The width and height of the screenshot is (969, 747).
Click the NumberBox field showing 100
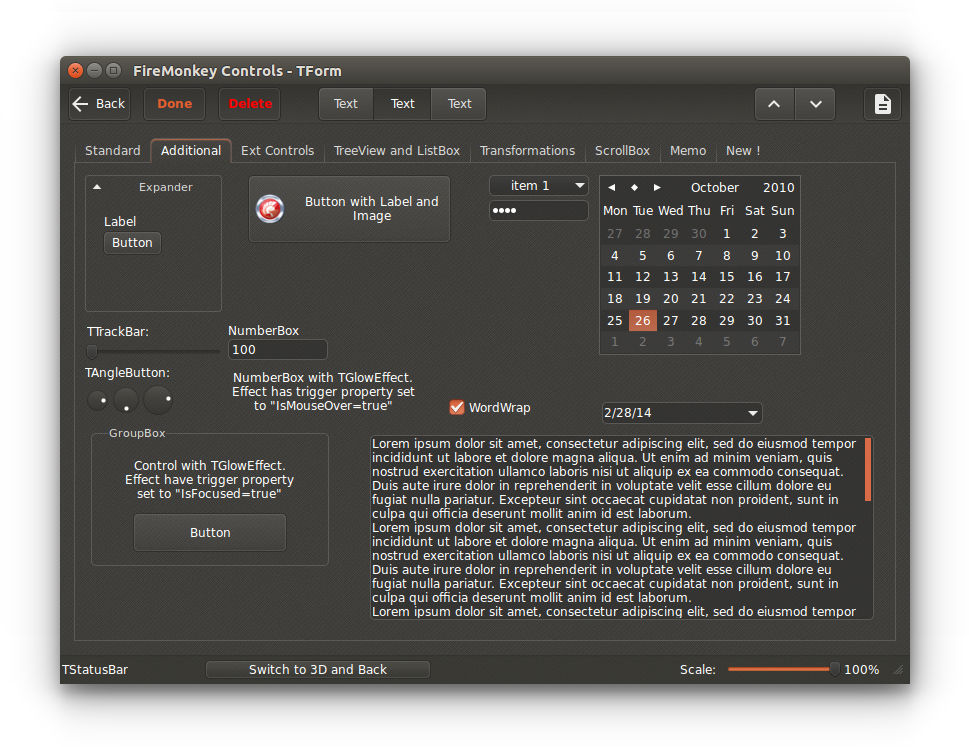[x=277, y=350]
